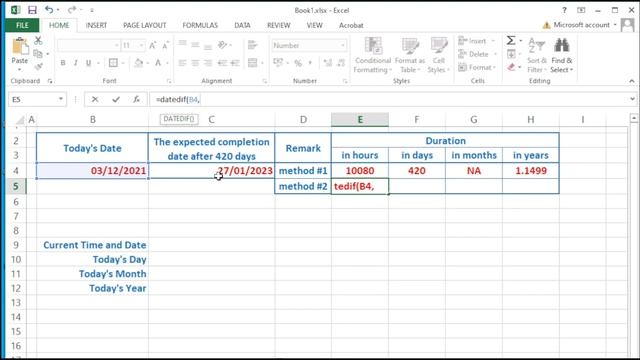
Task: Toggle Italic formatting
Action: (76, 63)
